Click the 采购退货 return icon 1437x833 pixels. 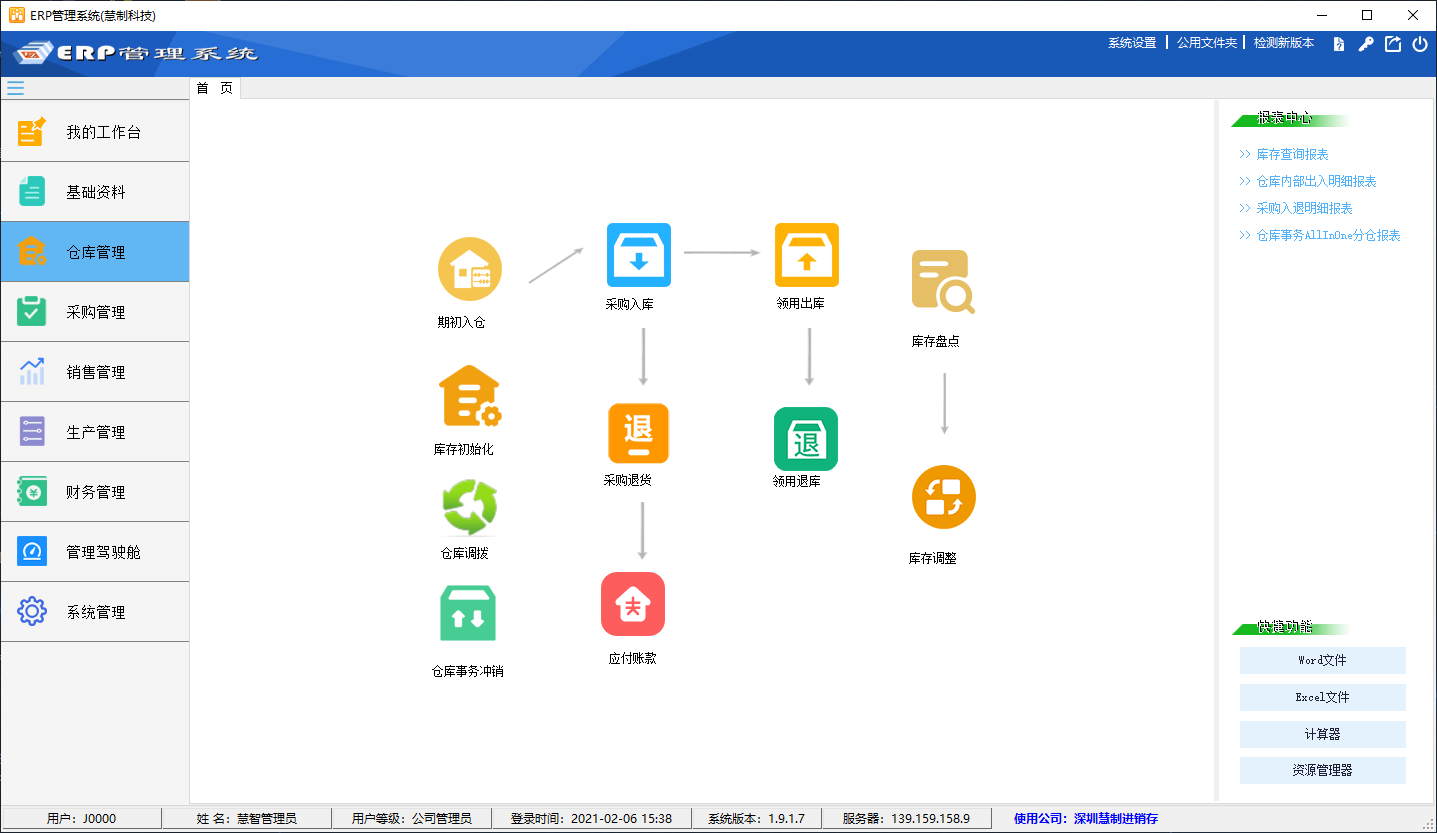(638, 434)
